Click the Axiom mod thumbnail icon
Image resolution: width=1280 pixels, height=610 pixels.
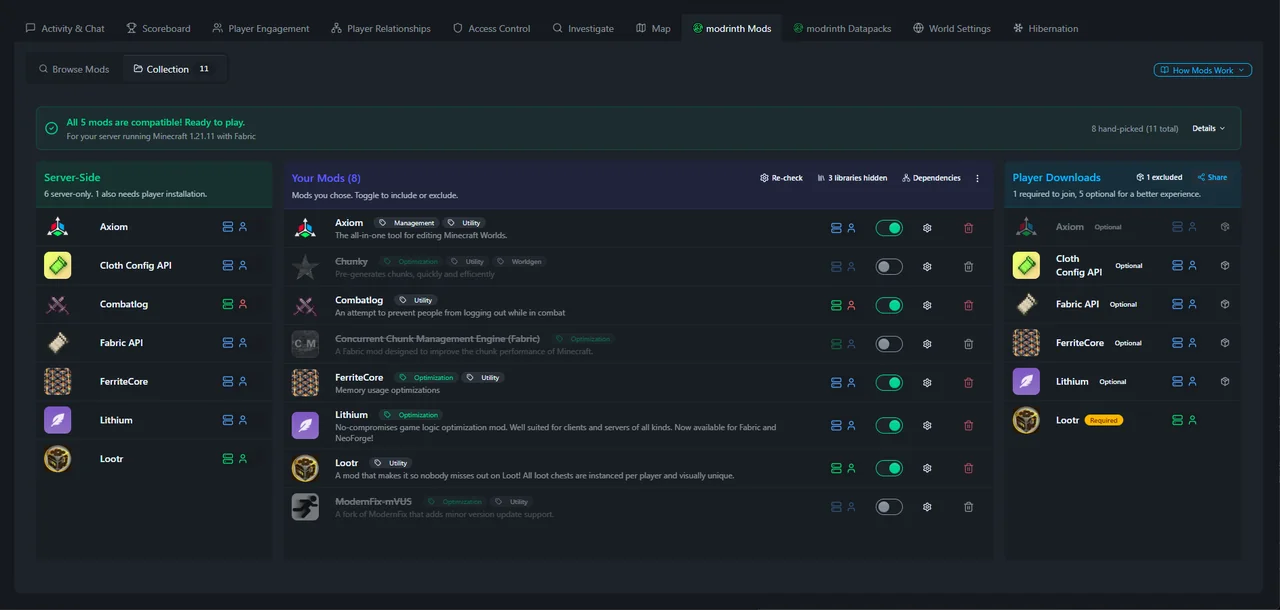305,227
